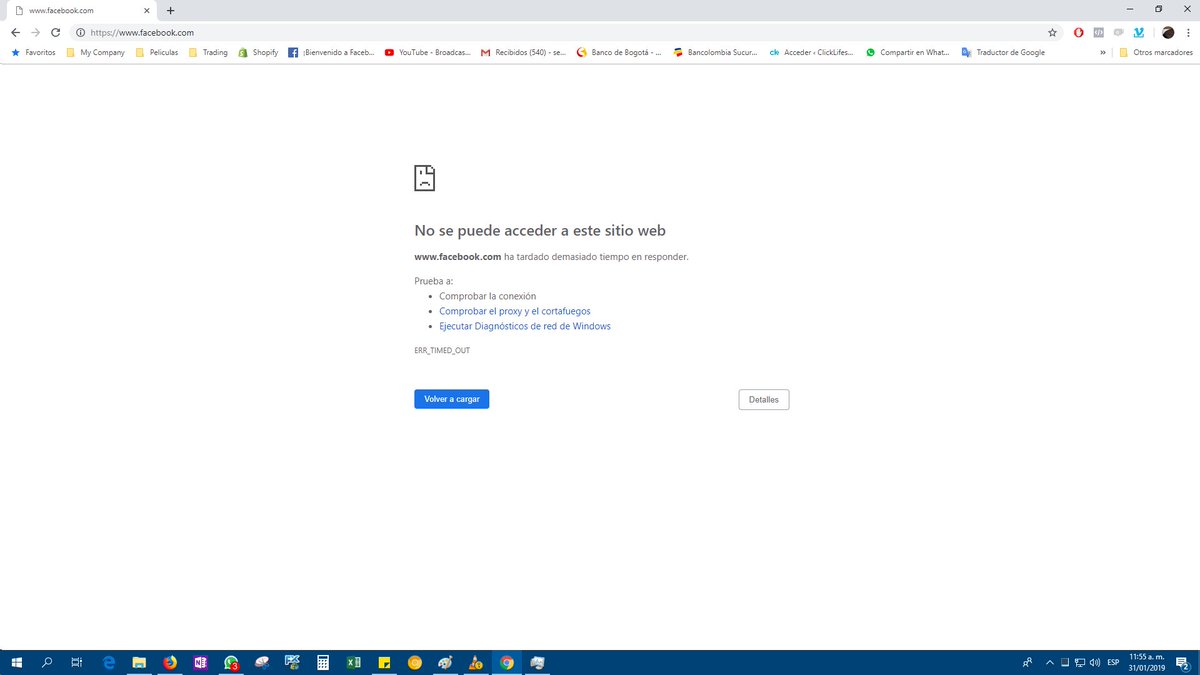Click the sad page error icon
This screenshot has height=675, width=1200.
pos(425,178)
